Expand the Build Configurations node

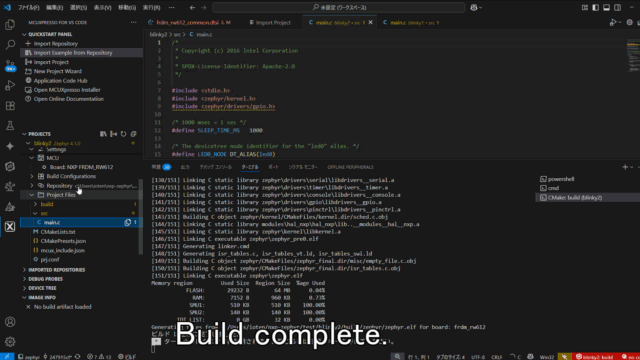click(x=32, y=176)
